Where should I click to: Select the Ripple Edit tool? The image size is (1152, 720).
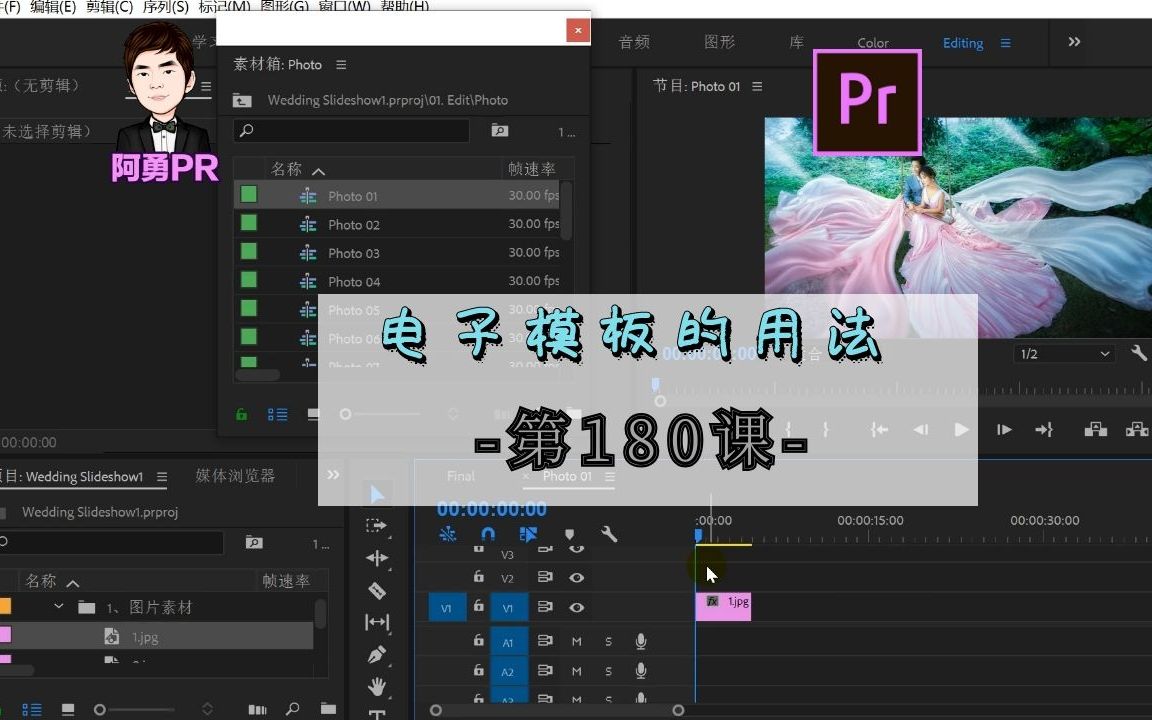tap(377, 558)
